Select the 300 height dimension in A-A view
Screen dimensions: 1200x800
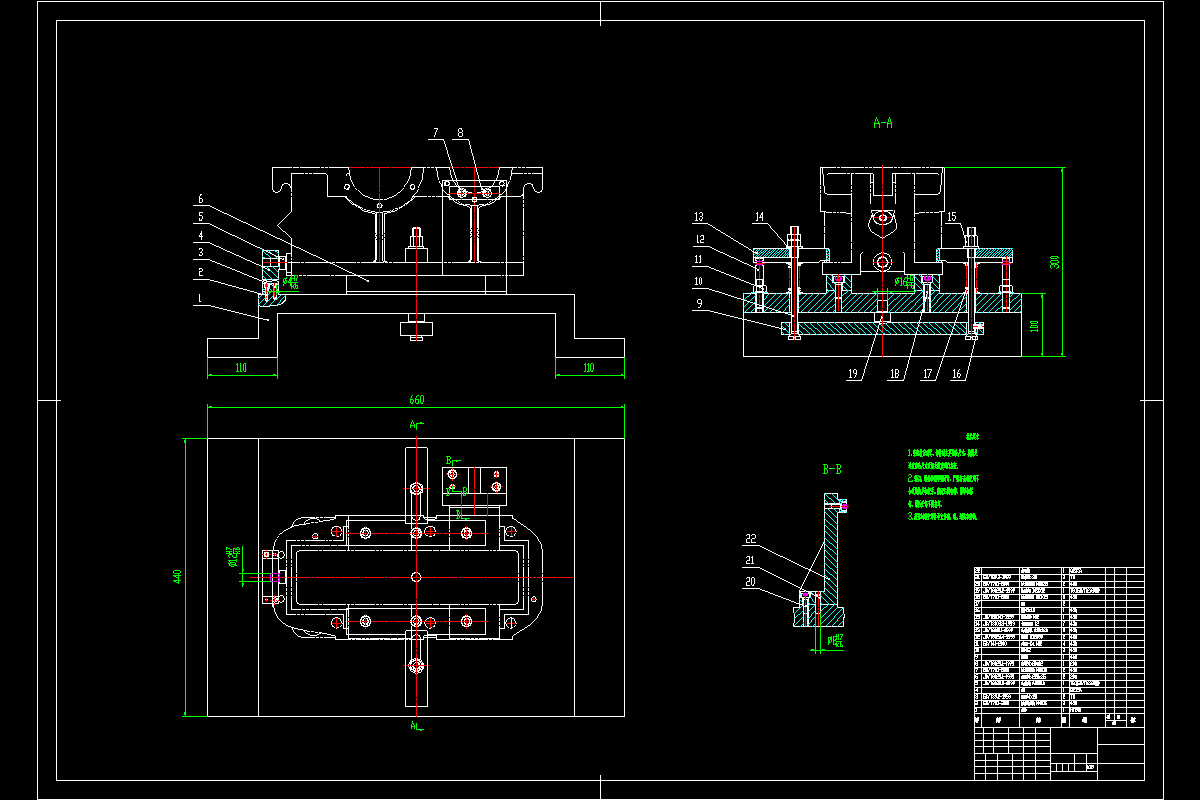tap(1054, 261)
